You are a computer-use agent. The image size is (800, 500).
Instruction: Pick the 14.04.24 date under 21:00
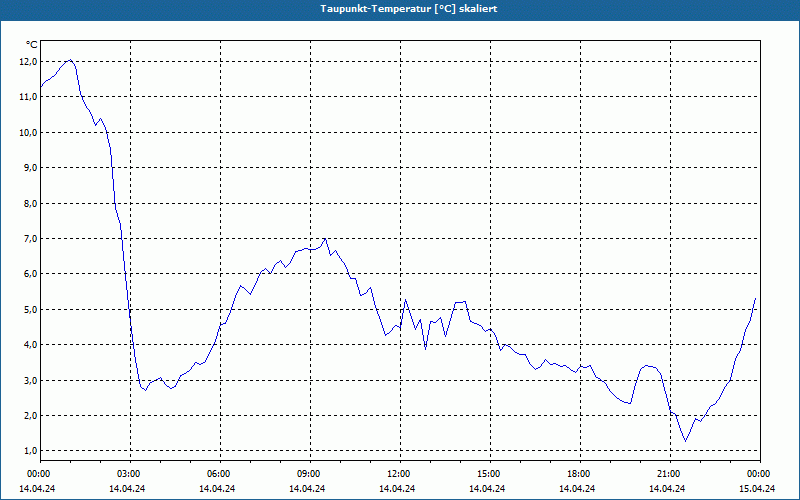pos(667,488)
